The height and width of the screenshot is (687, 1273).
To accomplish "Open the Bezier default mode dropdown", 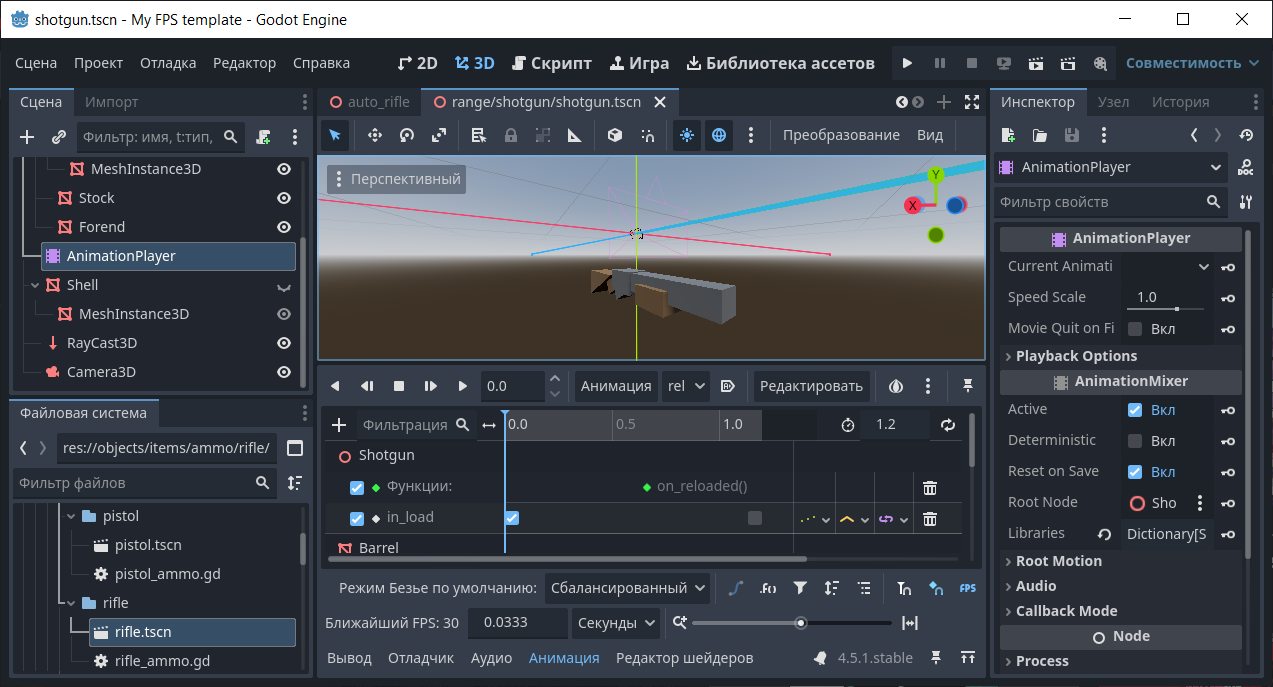I will (x=628, y=588).
